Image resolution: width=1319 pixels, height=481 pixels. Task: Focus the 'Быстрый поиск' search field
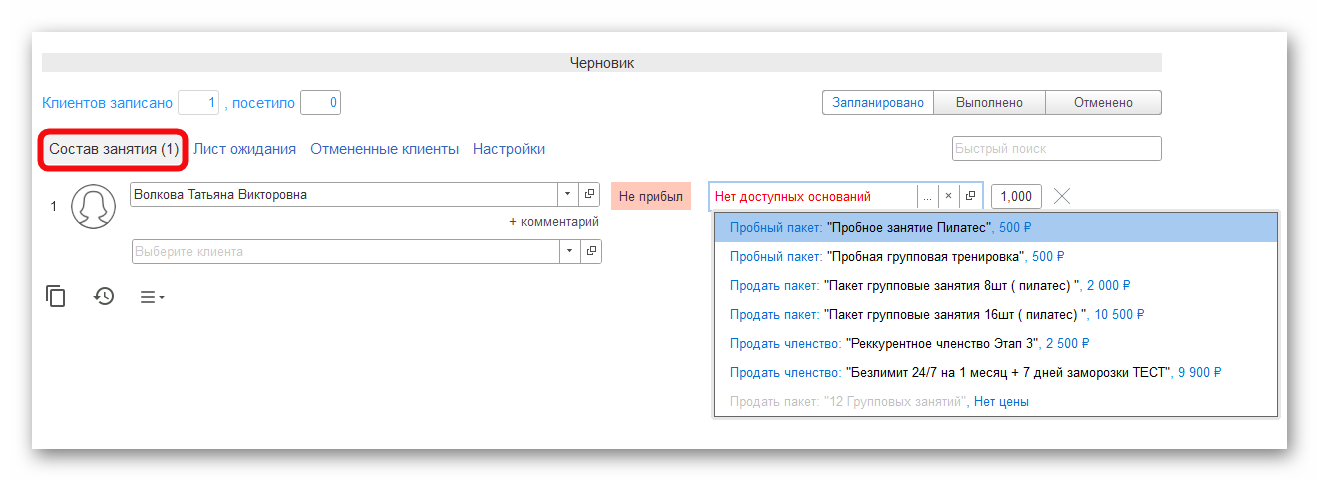[x=1057, y=149]
